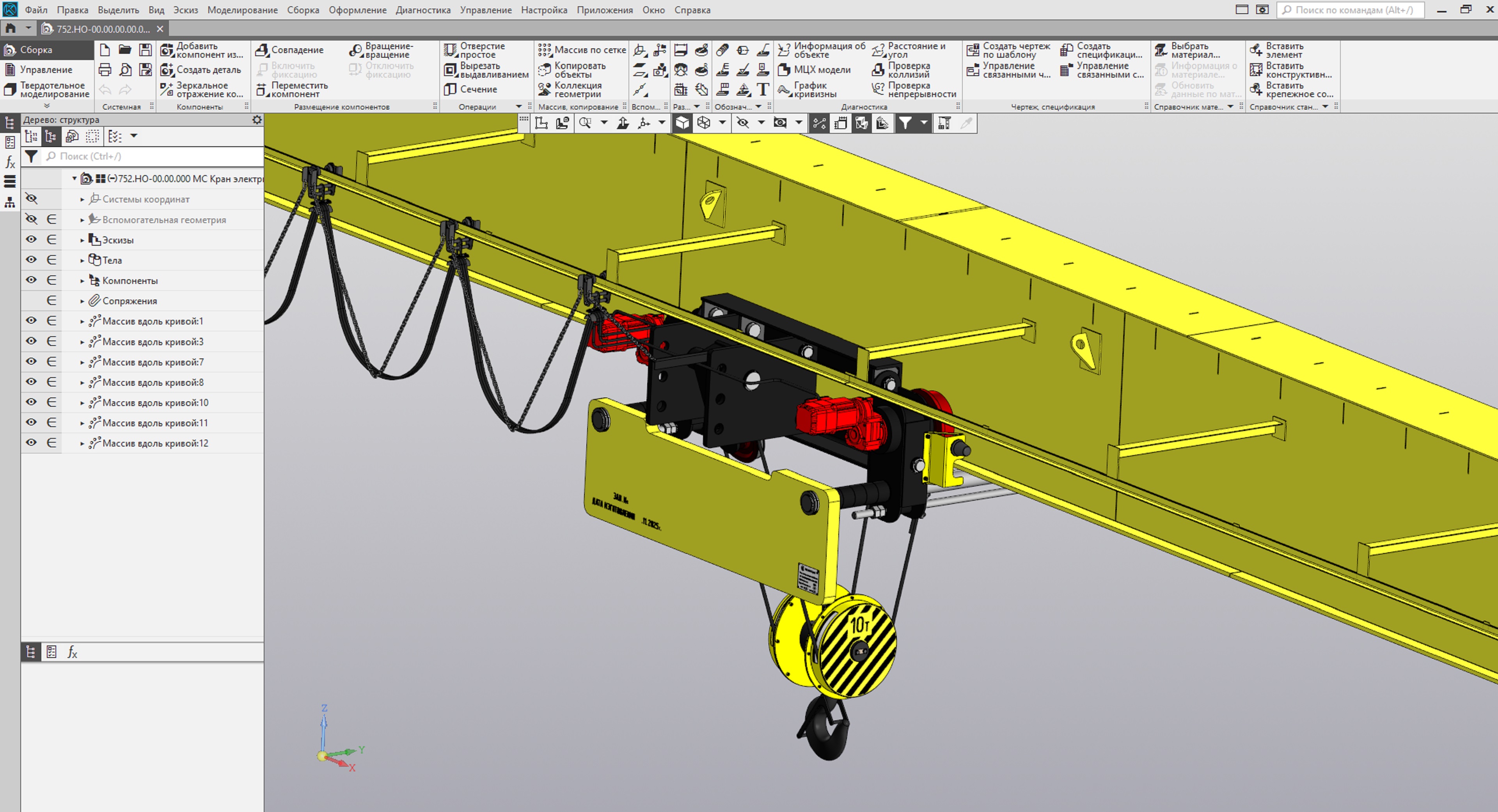This screenshot has height=812, width=1498.
Task: Show hidden Системы координат item
Action: 31,199
